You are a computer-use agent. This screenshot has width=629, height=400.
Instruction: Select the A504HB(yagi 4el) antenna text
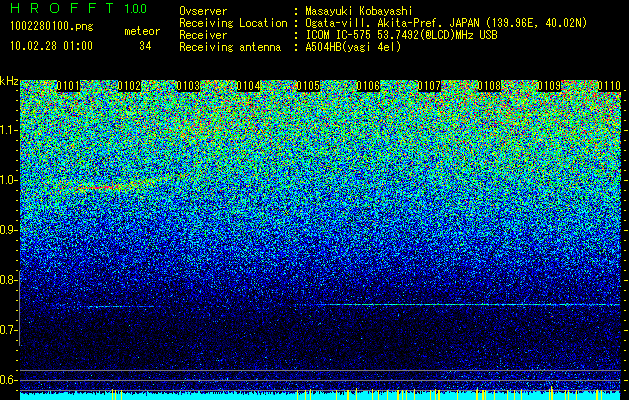353,47
